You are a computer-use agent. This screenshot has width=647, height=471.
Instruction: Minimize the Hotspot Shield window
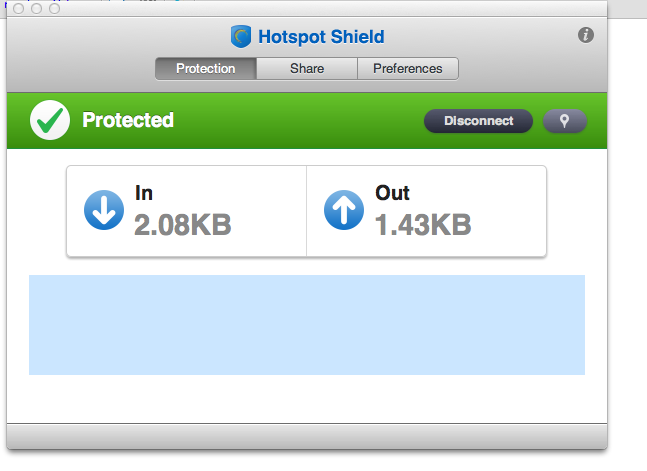pyautogui.click(x=37, y=8)
